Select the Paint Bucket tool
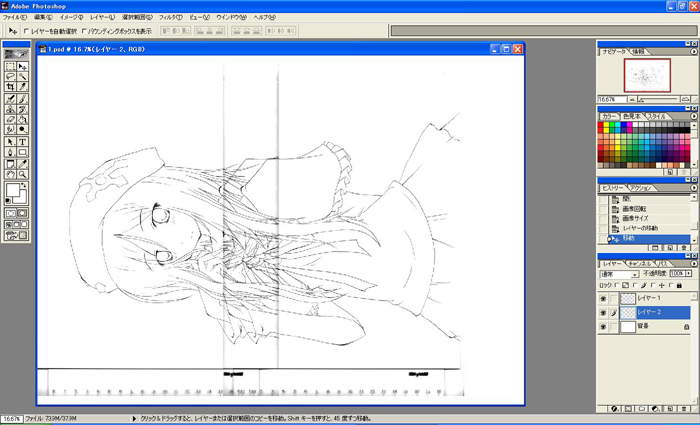 [22, 120]
